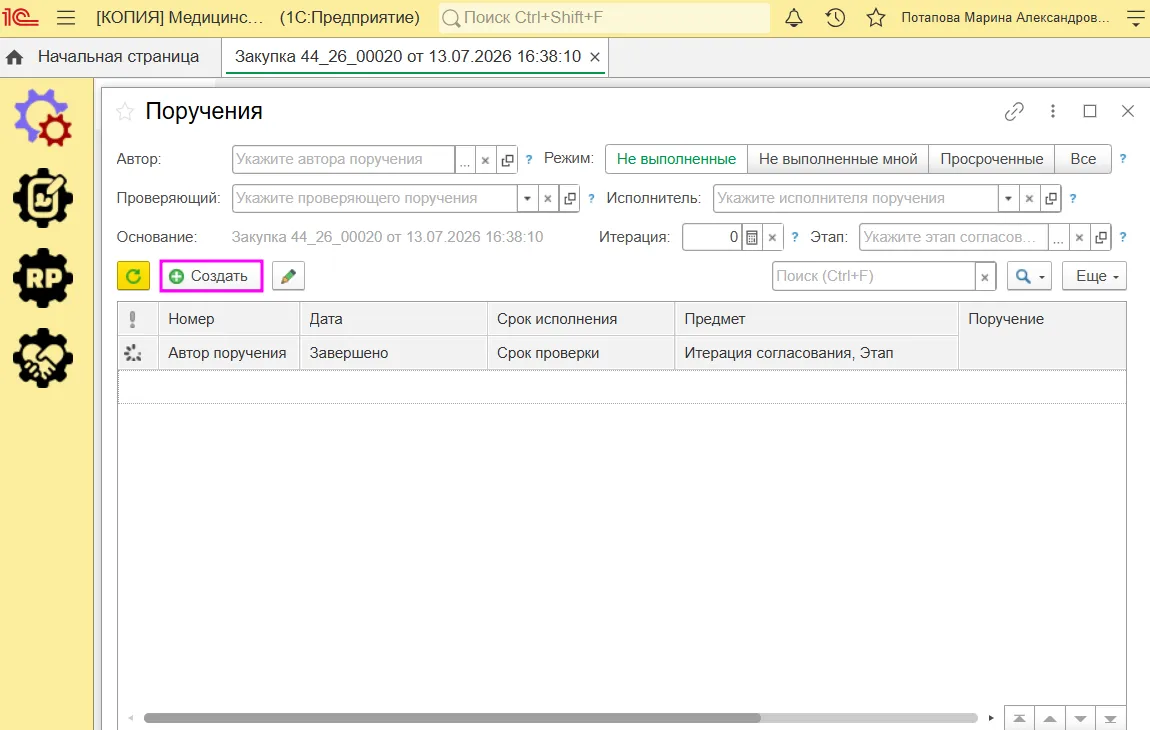Viewport: 1150px width, 730px height.
Task: Click the home icon
Action: click(x=15, y=57)
